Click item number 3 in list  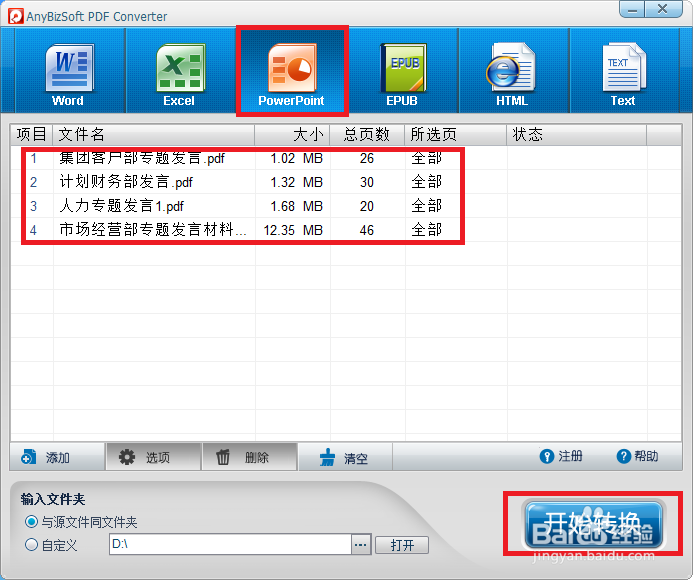34,206
